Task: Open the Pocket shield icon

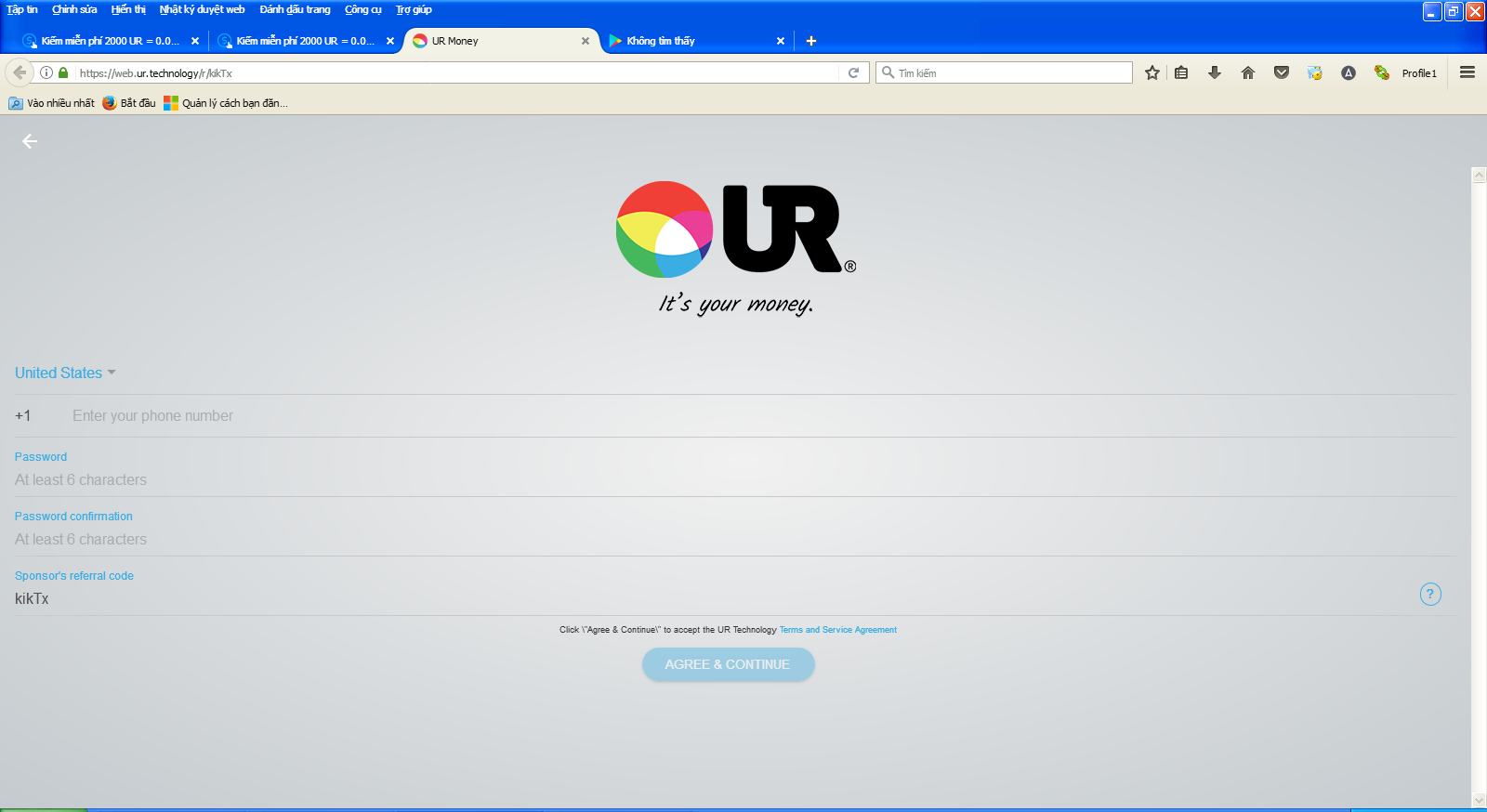Action: coord(1282,72)
